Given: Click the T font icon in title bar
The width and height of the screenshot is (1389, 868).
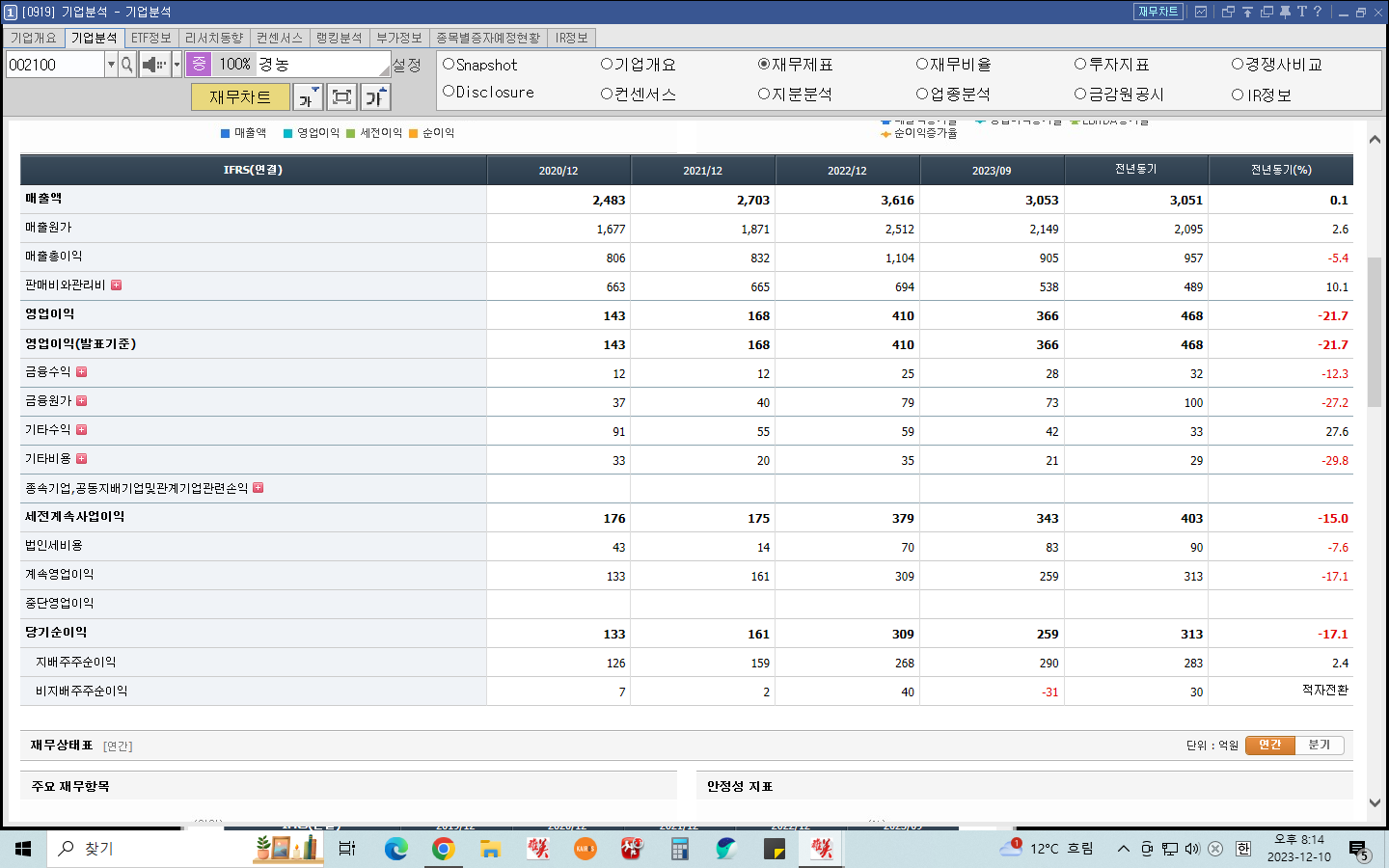Looking at the screenshot, I should click(1301, 12).
